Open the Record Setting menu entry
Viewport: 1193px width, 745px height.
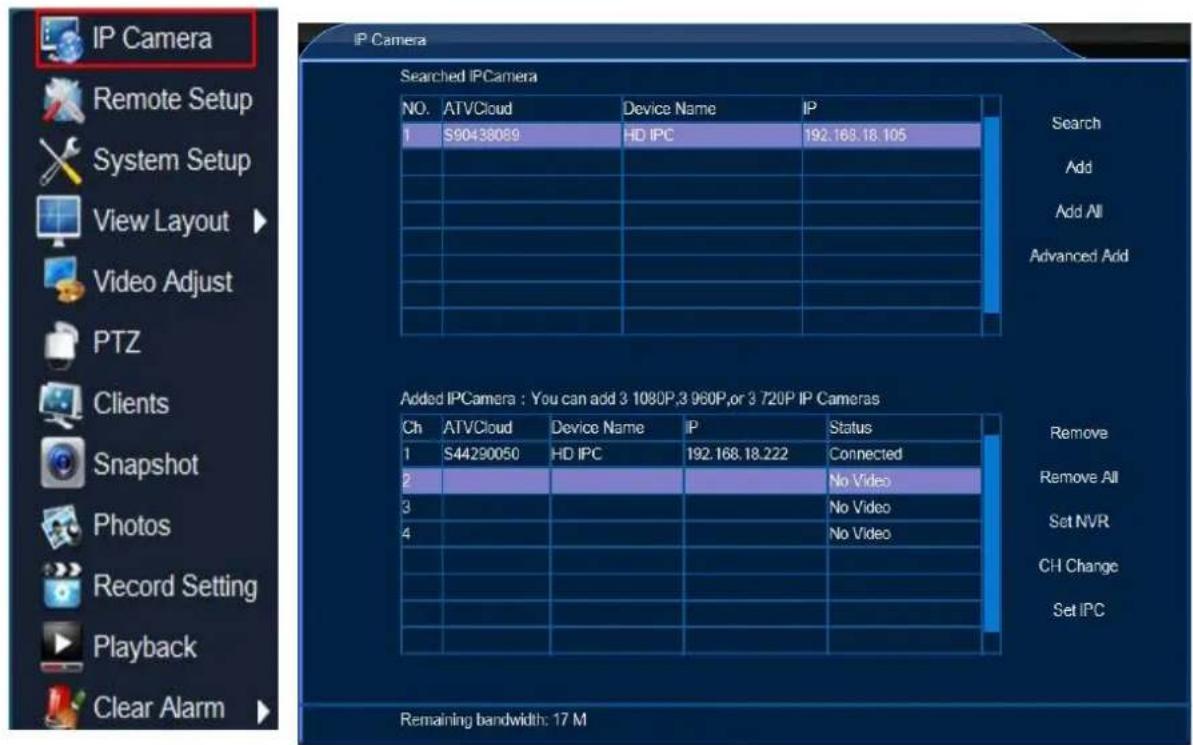pos(175,587)
